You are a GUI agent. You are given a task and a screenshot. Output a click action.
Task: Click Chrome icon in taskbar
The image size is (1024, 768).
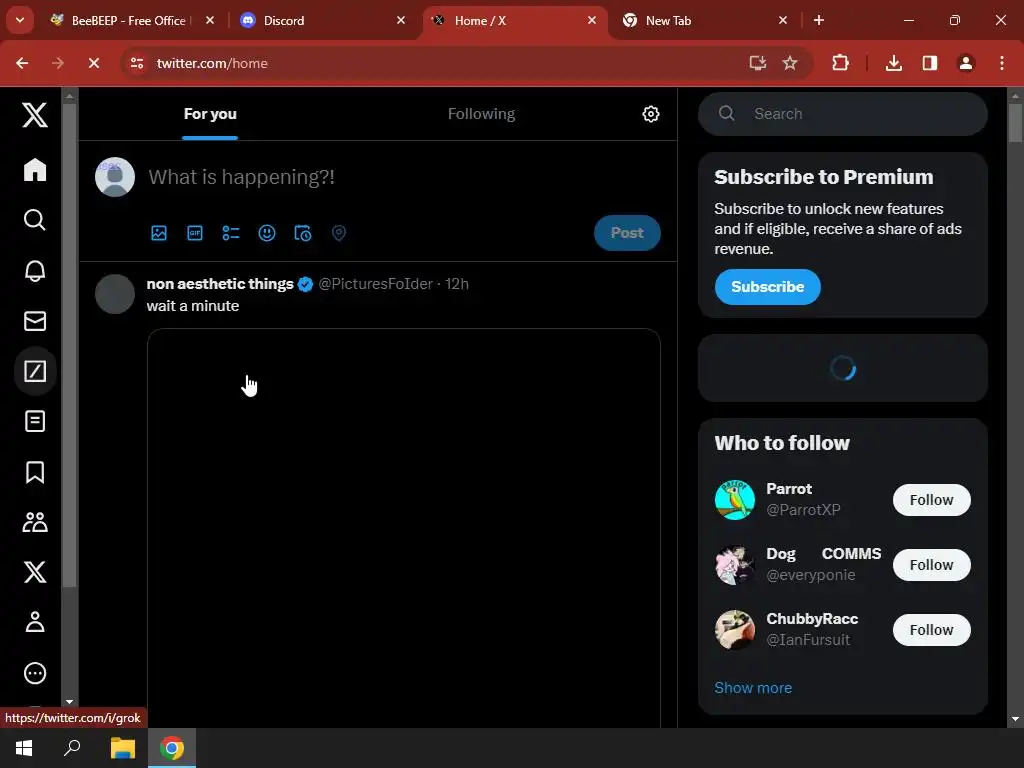point(172,748)
